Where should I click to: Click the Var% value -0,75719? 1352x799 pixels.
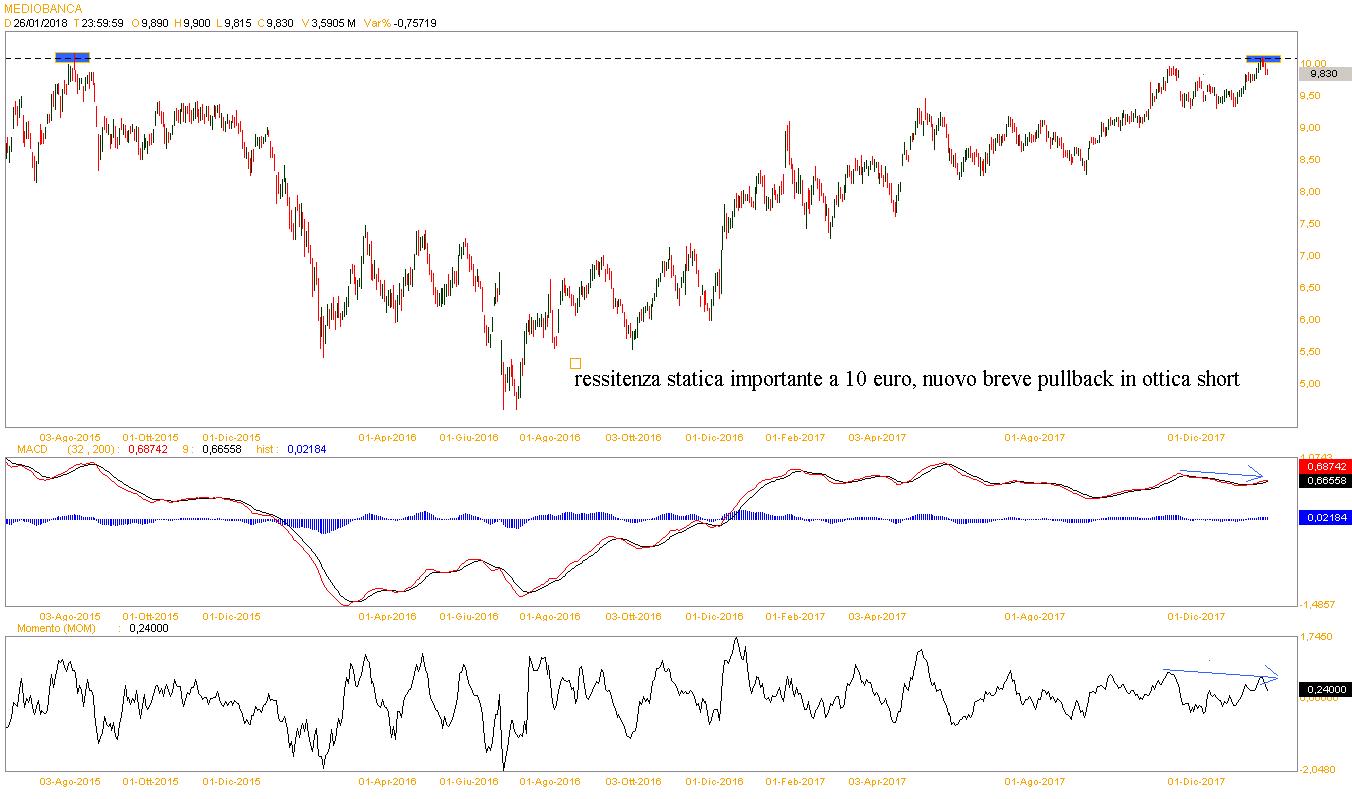pyautogui.click(x=414, y=23)
